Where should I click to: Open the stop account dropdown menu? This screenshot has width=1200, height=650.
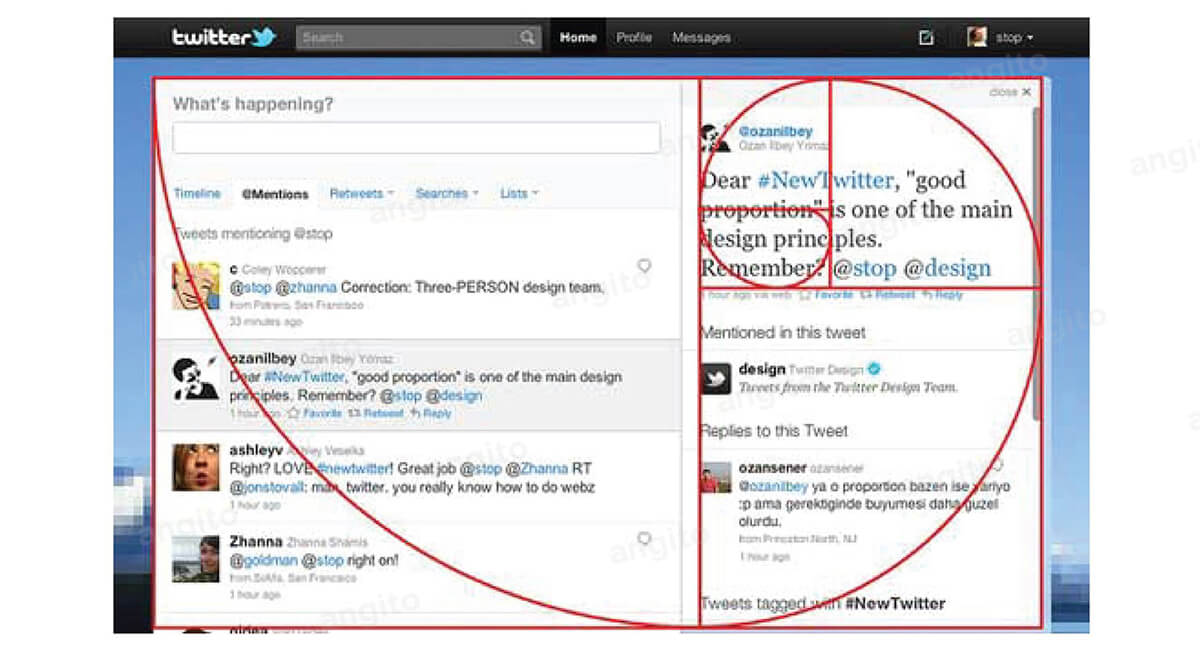click(x=1015, y=38)
